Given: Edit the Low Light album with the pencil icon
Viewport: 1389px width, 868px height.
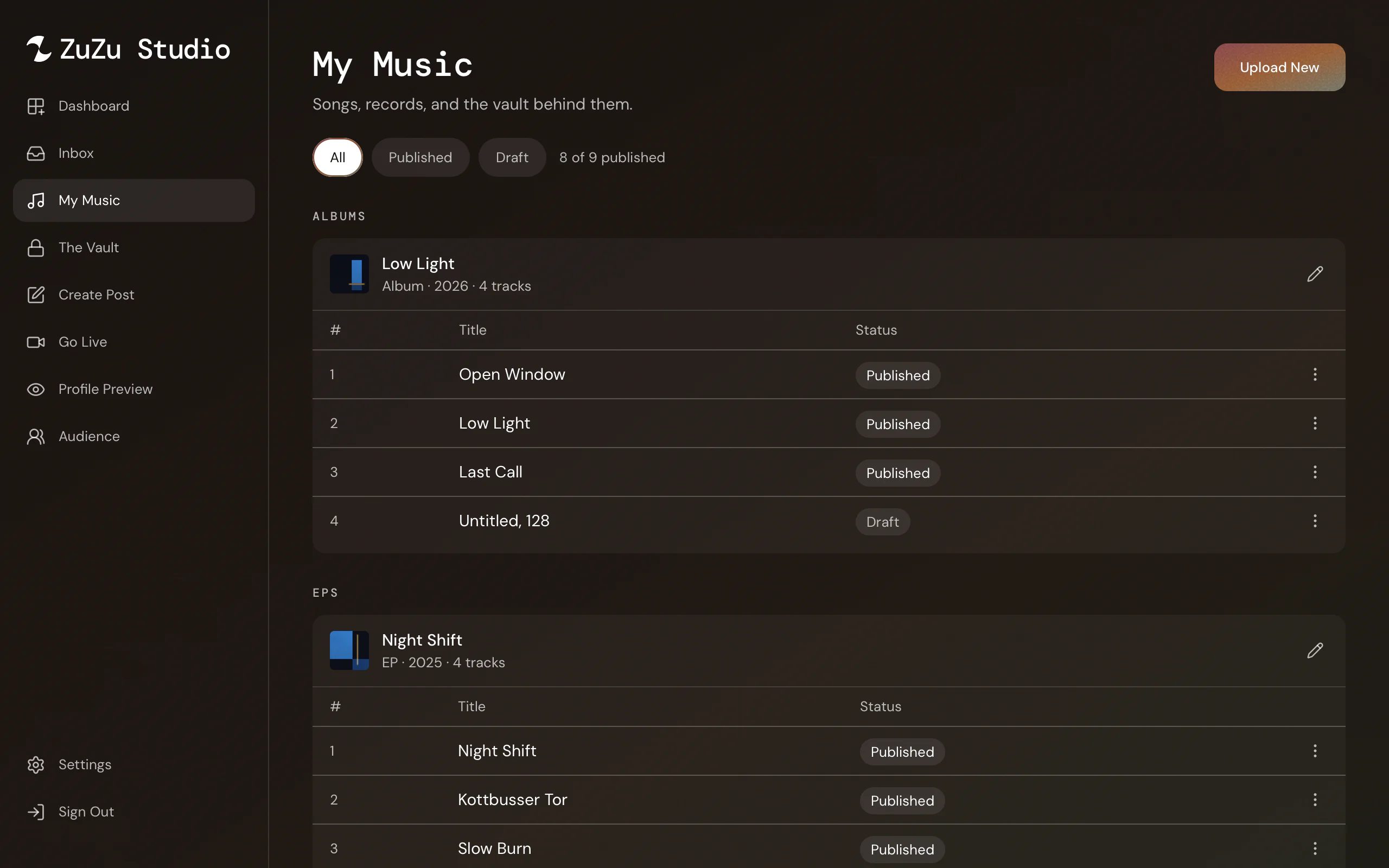Looking at the screenshot, I should (x=1315, y=274).
